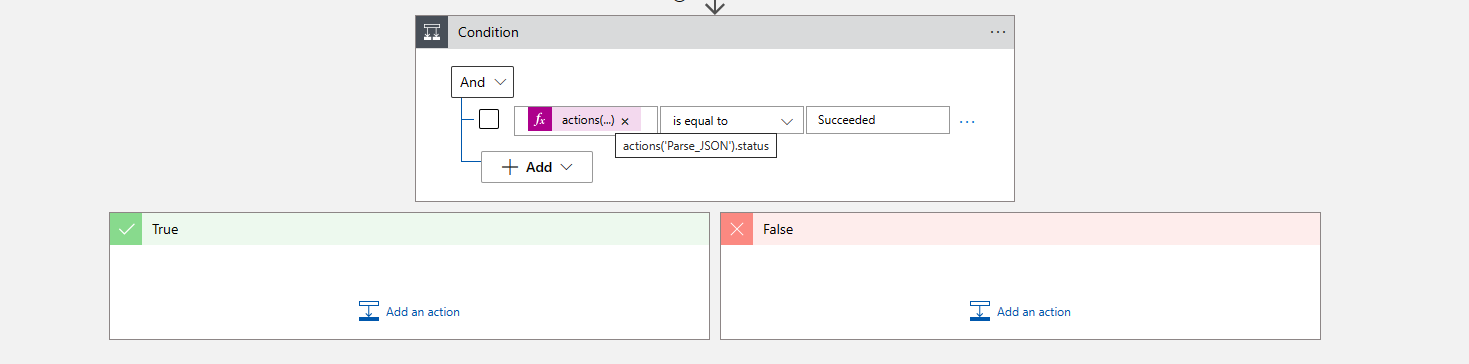The width and height of the screenshot is (1469, 364).
Task: Click the Add button in Condition
Action: pyautogui.click(x=537, y=167)
